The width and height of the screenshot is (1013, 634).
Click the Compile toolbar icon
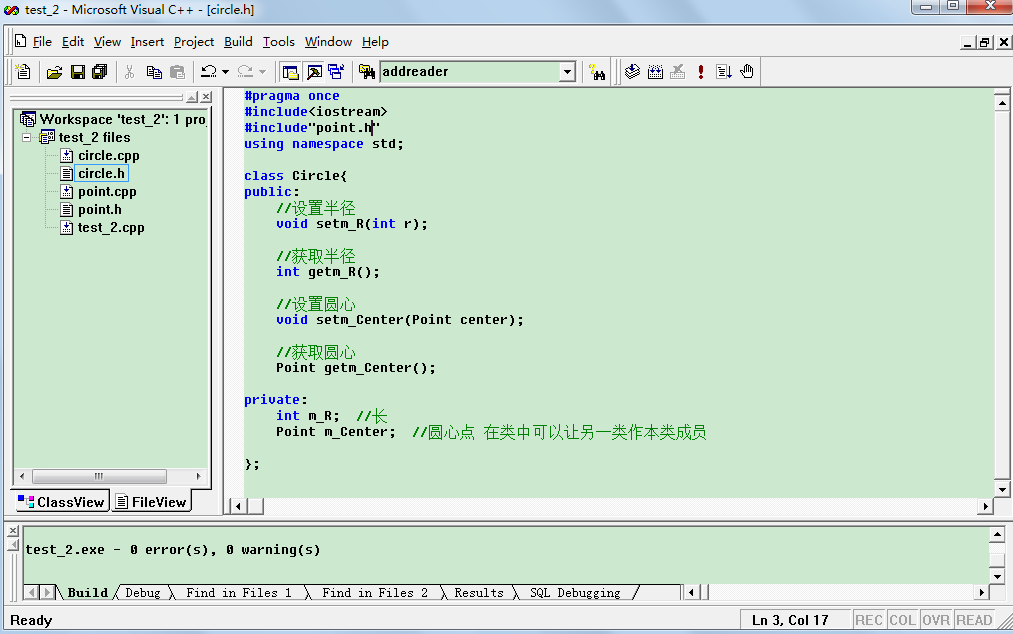(632, 72)
